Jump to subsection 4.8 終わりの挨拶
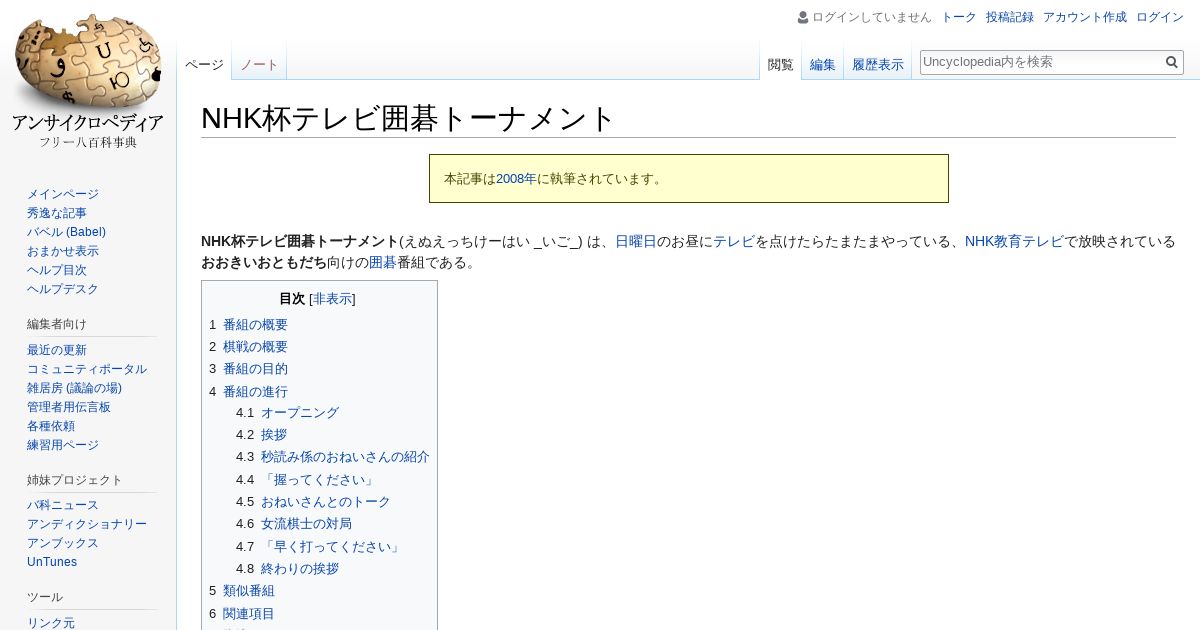The image size is (1200, 630). (288, 569)
